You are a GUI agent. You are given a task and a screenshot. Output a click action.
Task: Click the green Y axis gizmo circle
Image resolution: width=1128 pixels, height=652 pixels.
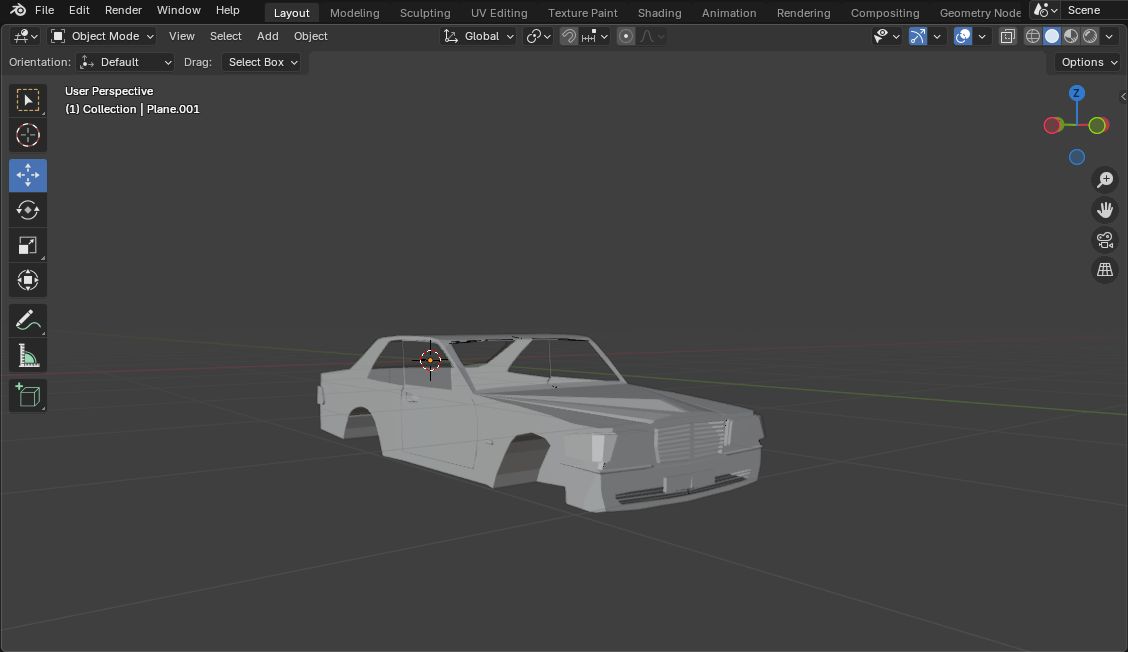click(1098, 125)
